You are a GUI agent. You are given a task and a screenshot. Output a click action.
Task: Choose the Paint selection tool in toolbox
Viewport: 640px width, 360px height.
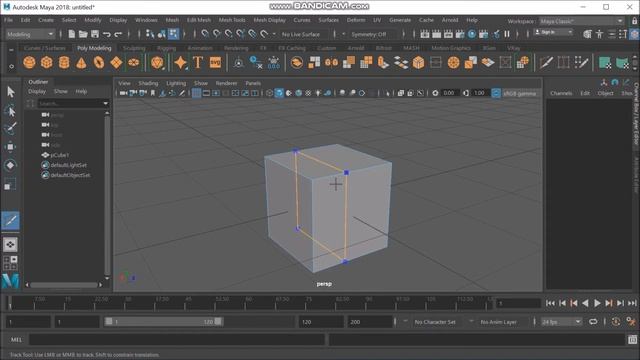click(11, 128)
